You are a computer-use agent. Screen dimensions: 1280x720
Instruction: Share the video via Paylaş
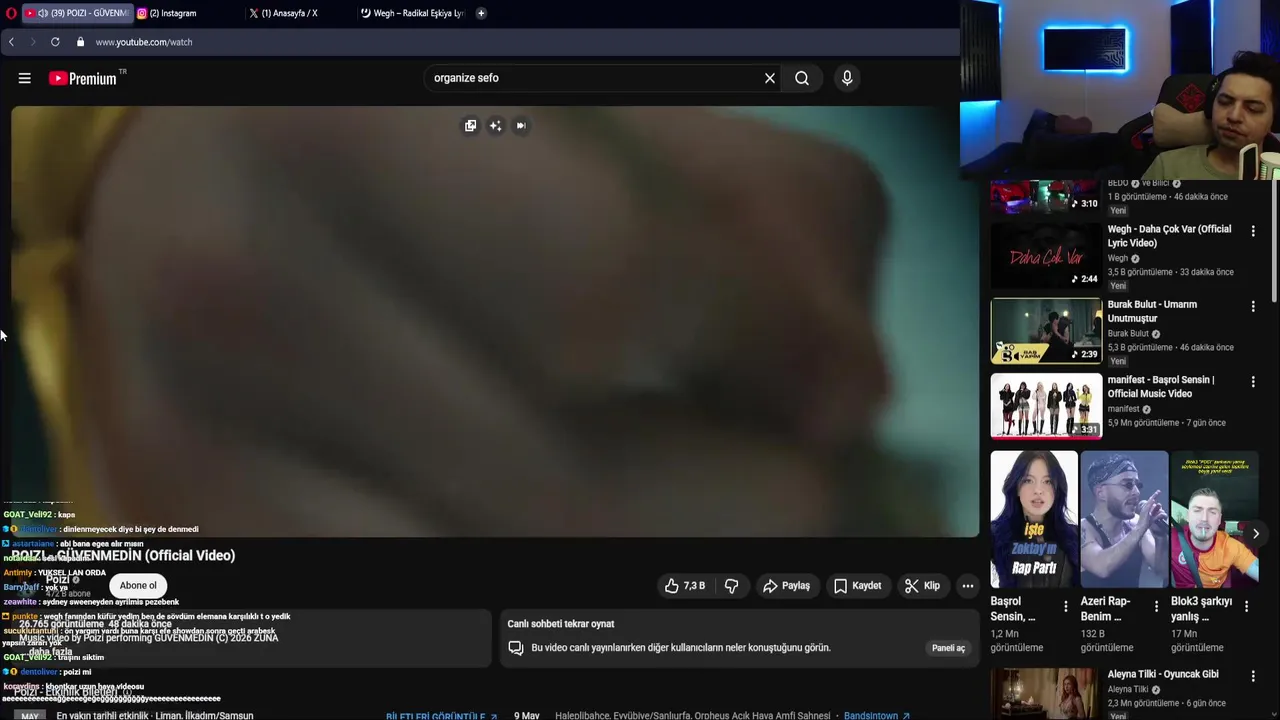pyautogui.click(x=786, y=586)
